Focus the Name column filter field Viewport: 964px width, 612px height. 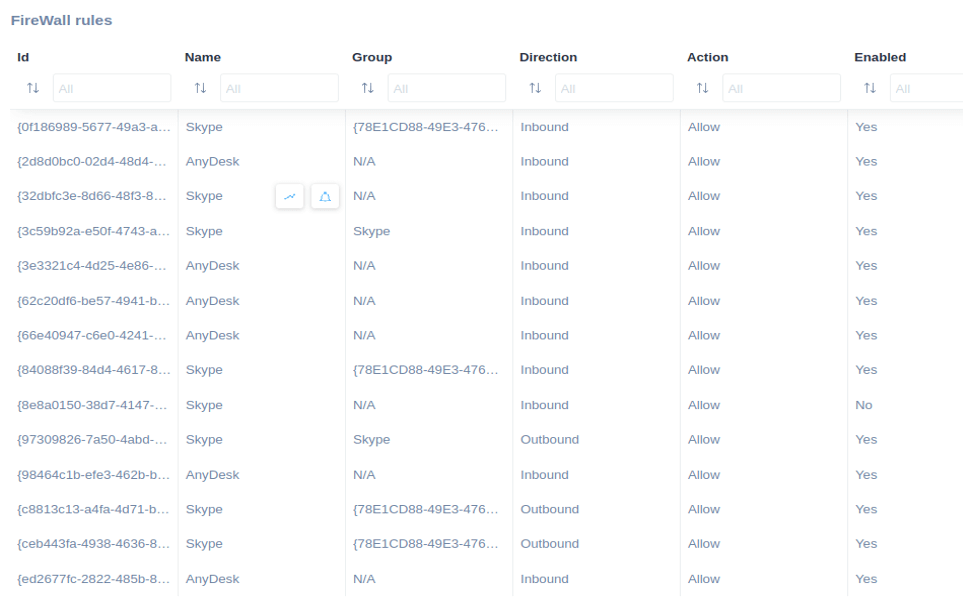tap(279, 88)
